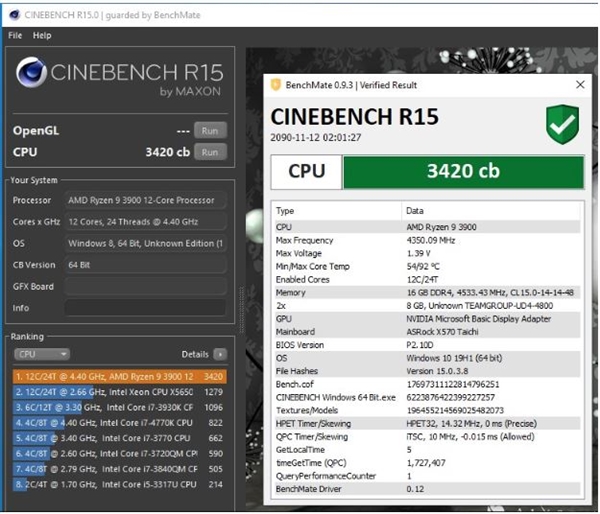Select the Core i7-3930K ranking row
Viewport: 600px width, 514px height.
pos(120,407)
